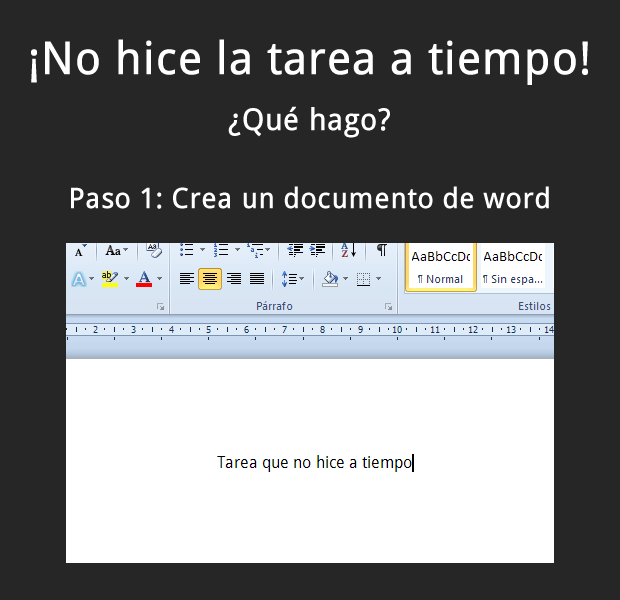Open the highlight color dropdown arrow
The width and height of the screenshot is (620, 600).
tap(127, 279)
